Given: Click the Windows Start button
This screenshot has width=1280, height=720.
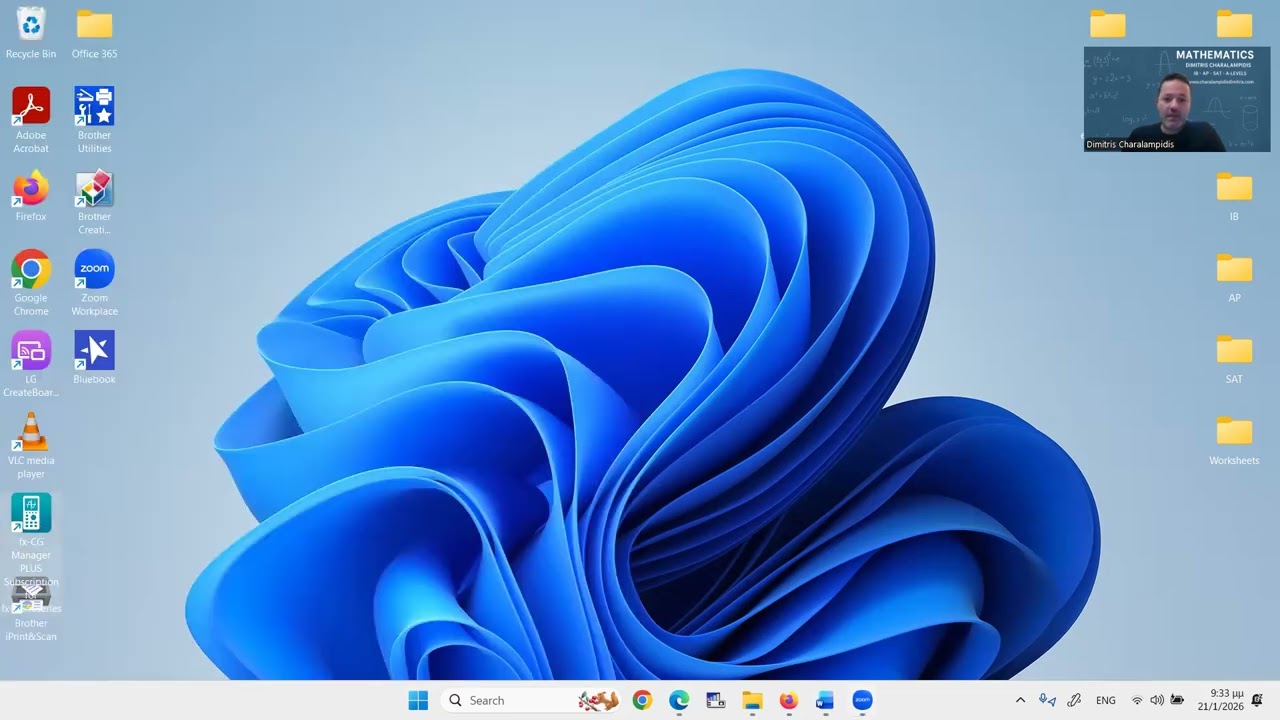Looking at the screenshot, I should point(418,700).
